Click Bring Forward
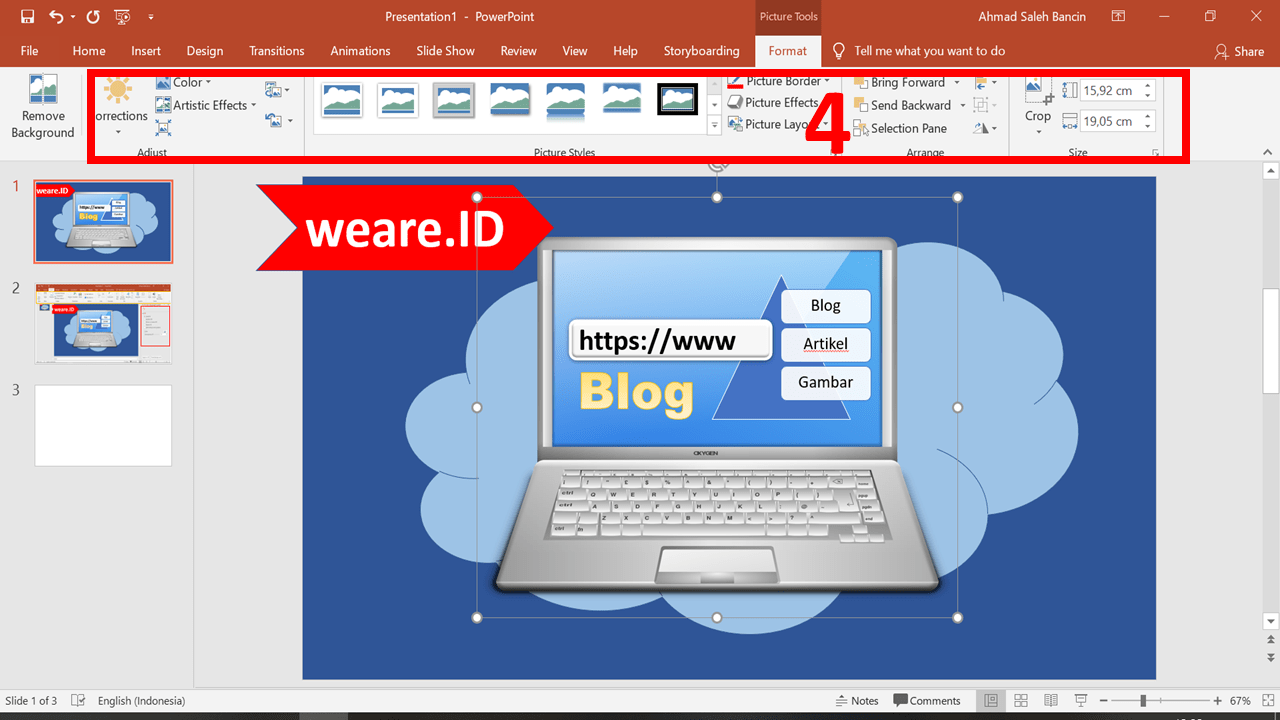 tap(898, 82)
